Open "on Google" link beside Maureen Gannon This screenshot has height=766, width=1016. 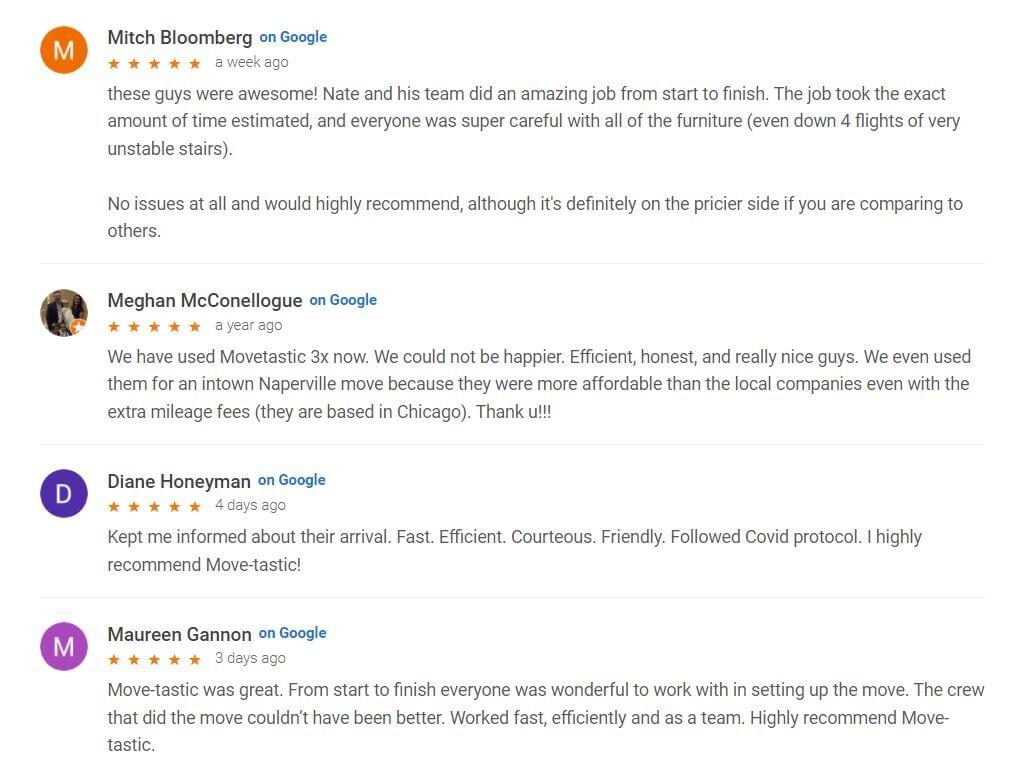click(x=293, y=633)
